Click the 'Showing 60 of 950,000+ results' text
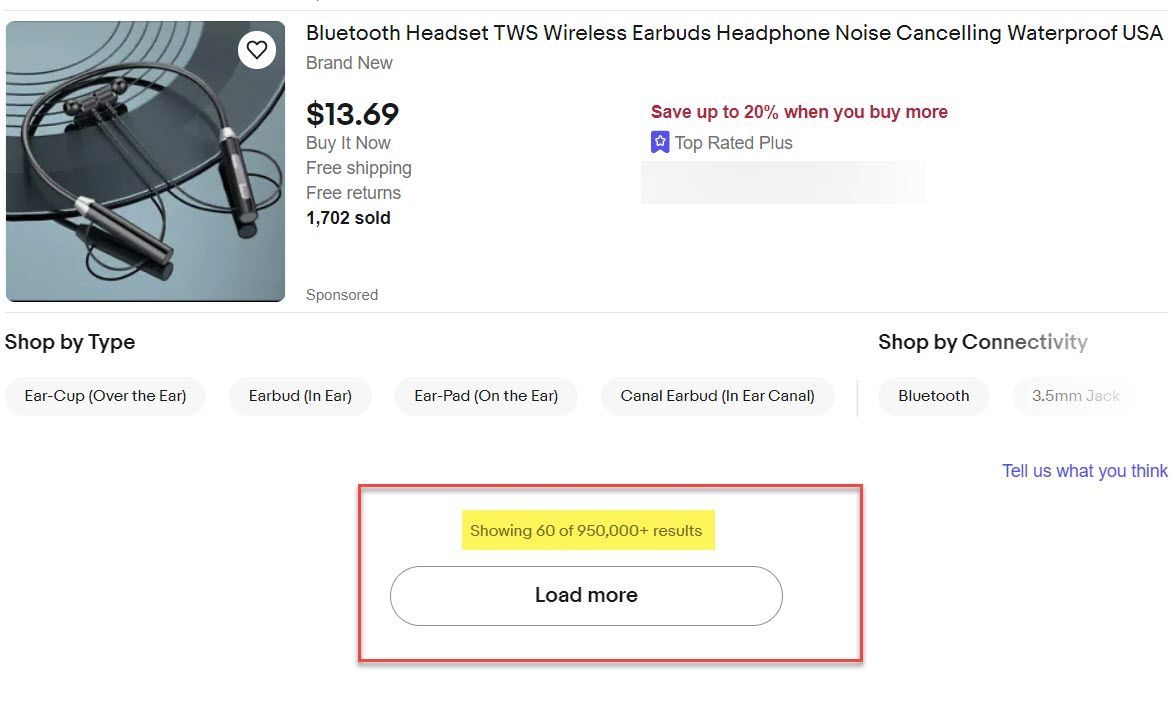The image size is (1172, 705). 586,531
